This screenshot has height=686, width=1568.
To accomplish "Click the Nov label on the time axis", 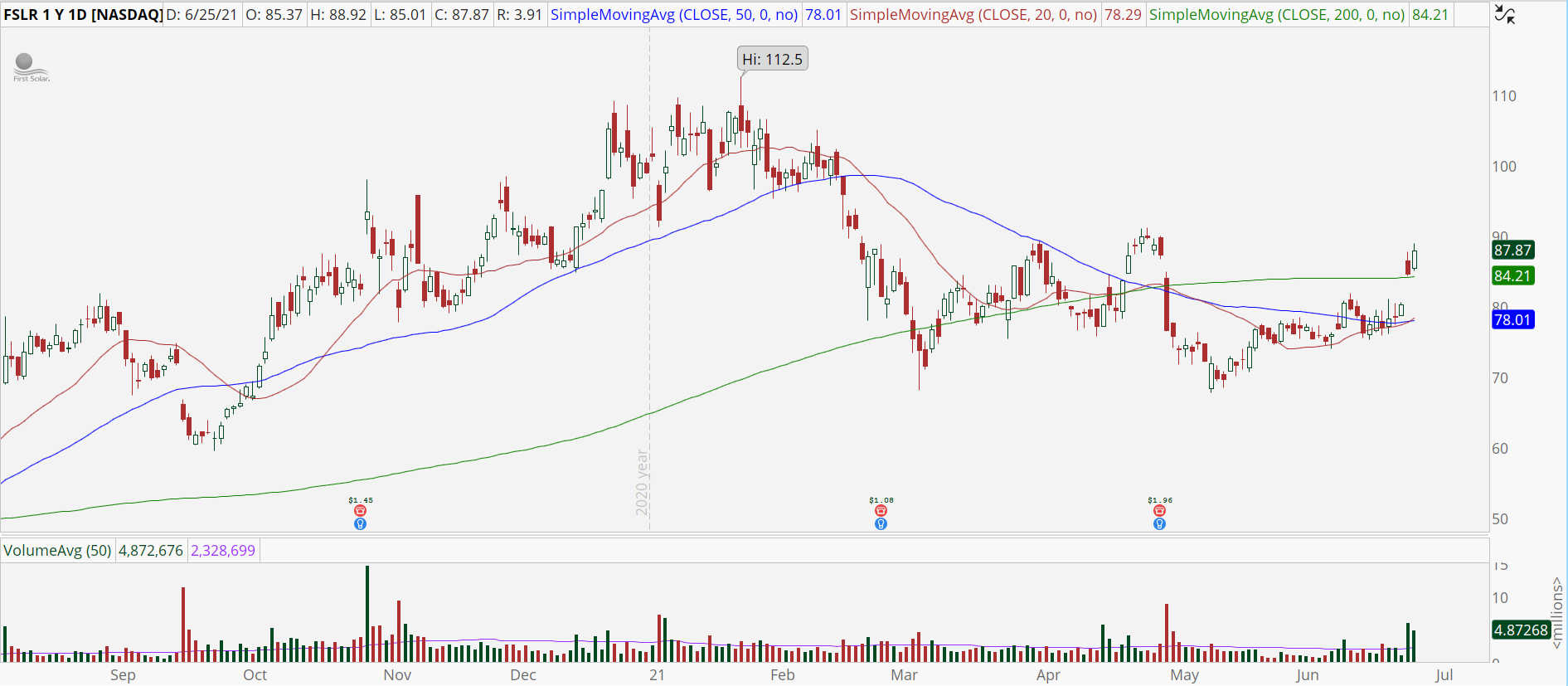I will (397, 675).
